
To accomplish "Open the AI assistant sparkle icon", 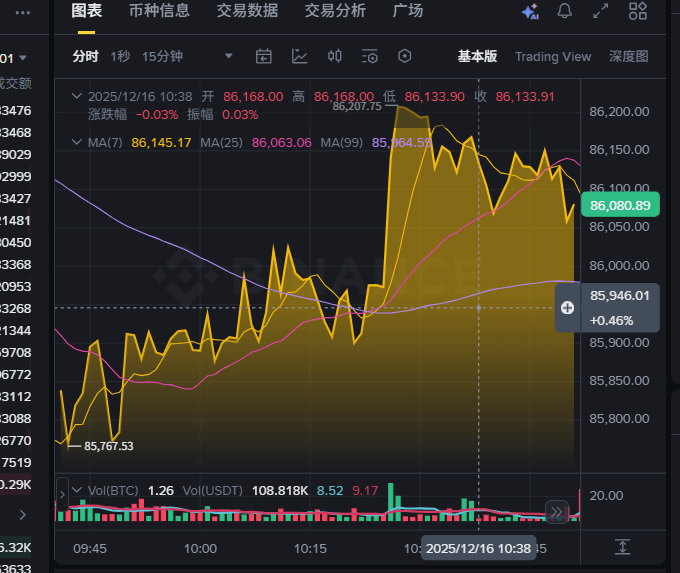I will coord(530,11).
